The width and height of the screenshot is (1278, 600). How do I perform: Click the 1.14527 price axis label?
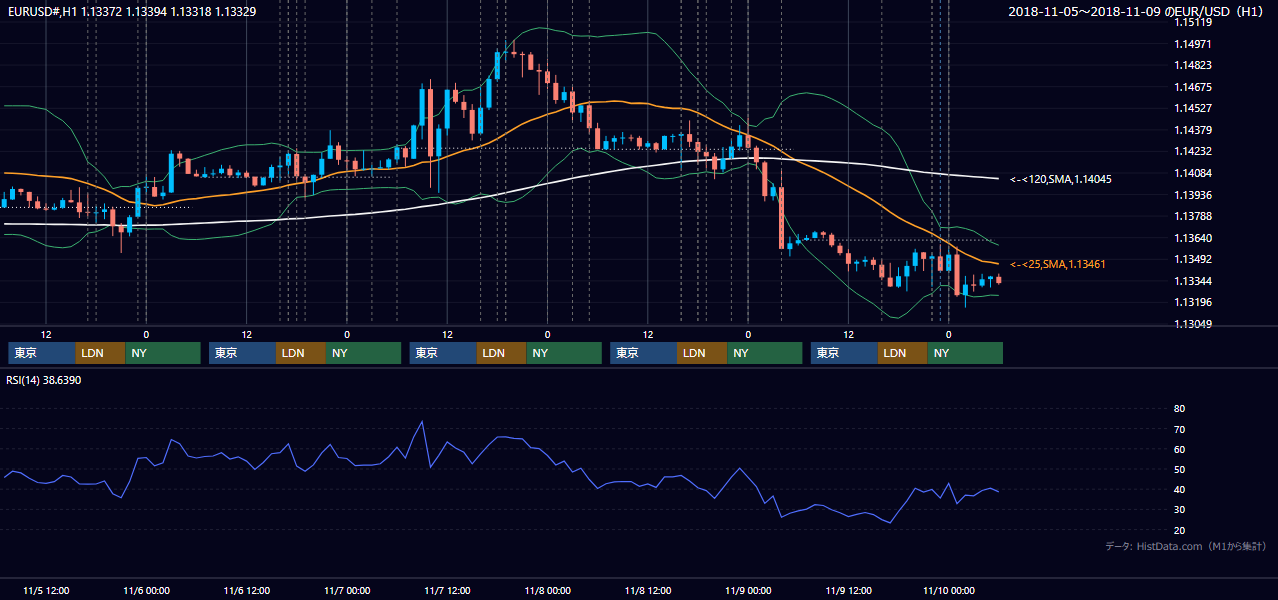[1193, 108]
